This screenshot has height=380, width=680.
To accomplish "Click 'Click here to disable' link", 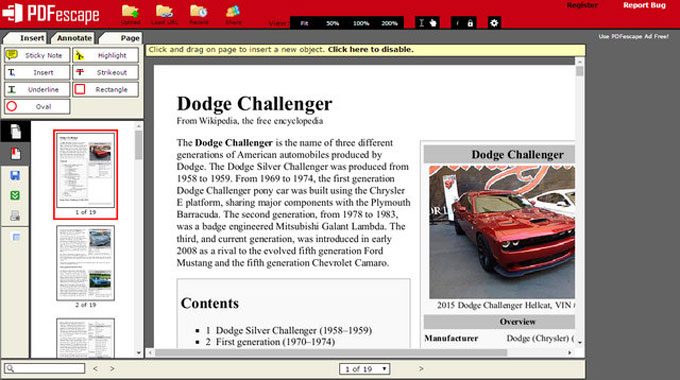I will [370, 49].
